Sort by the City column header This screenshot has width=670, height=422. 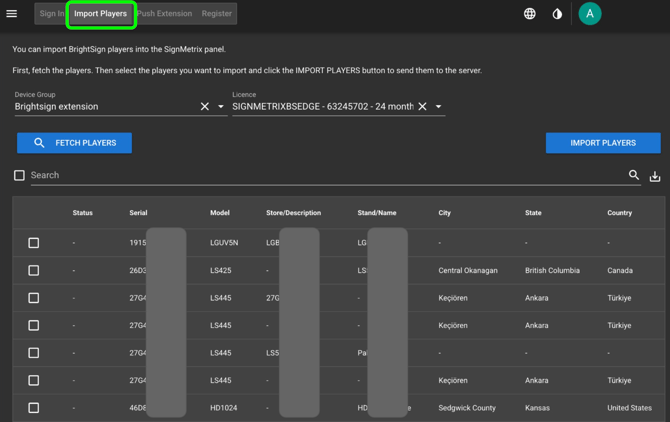click(x=444, y=213)
